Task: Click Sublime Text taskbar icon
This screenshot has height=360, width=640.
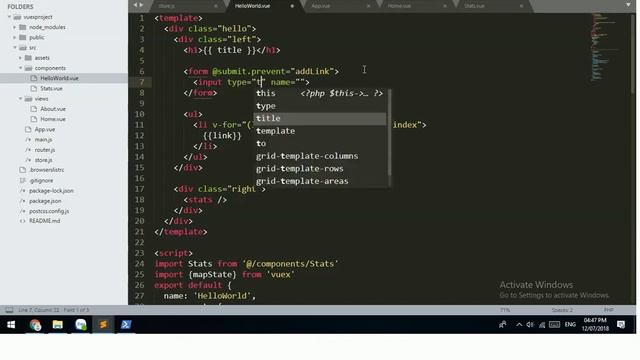Action: (103, 325)
